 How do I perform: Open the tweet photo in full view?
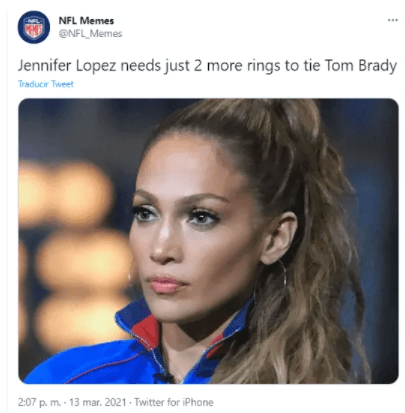[x=208, y=241]
